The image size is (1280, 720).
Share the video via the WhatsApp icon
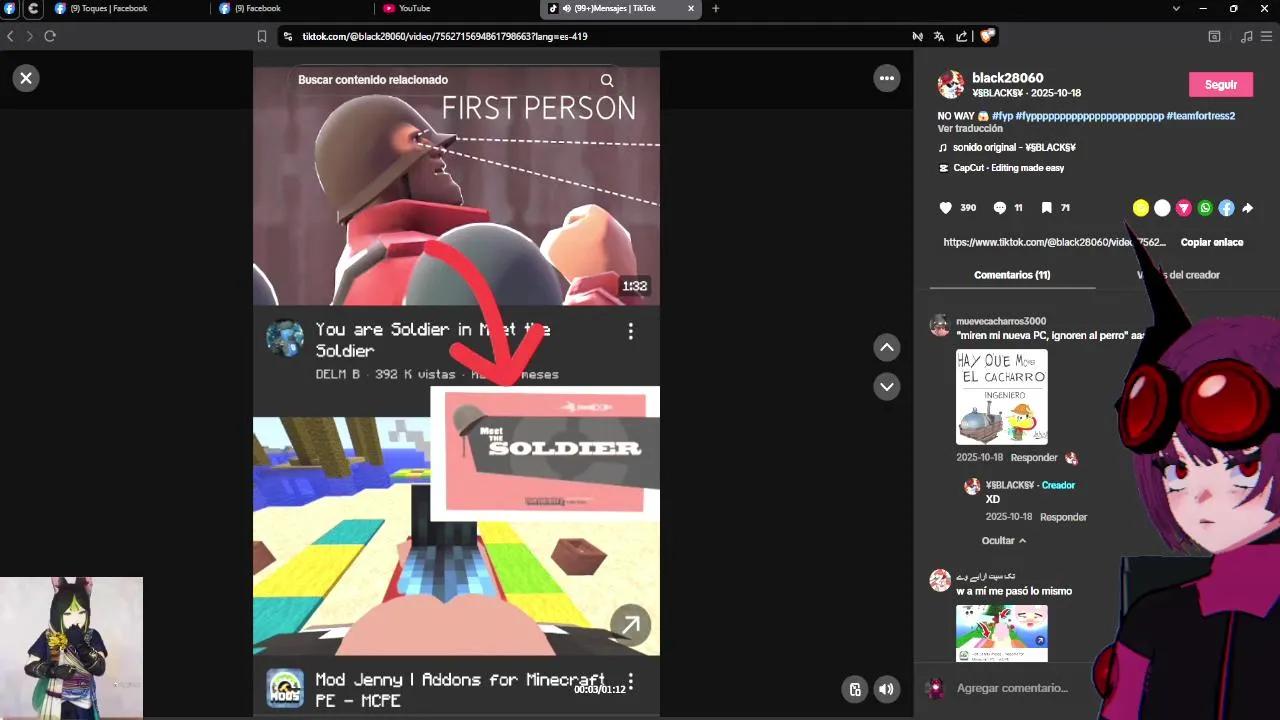coord(1205,208)
